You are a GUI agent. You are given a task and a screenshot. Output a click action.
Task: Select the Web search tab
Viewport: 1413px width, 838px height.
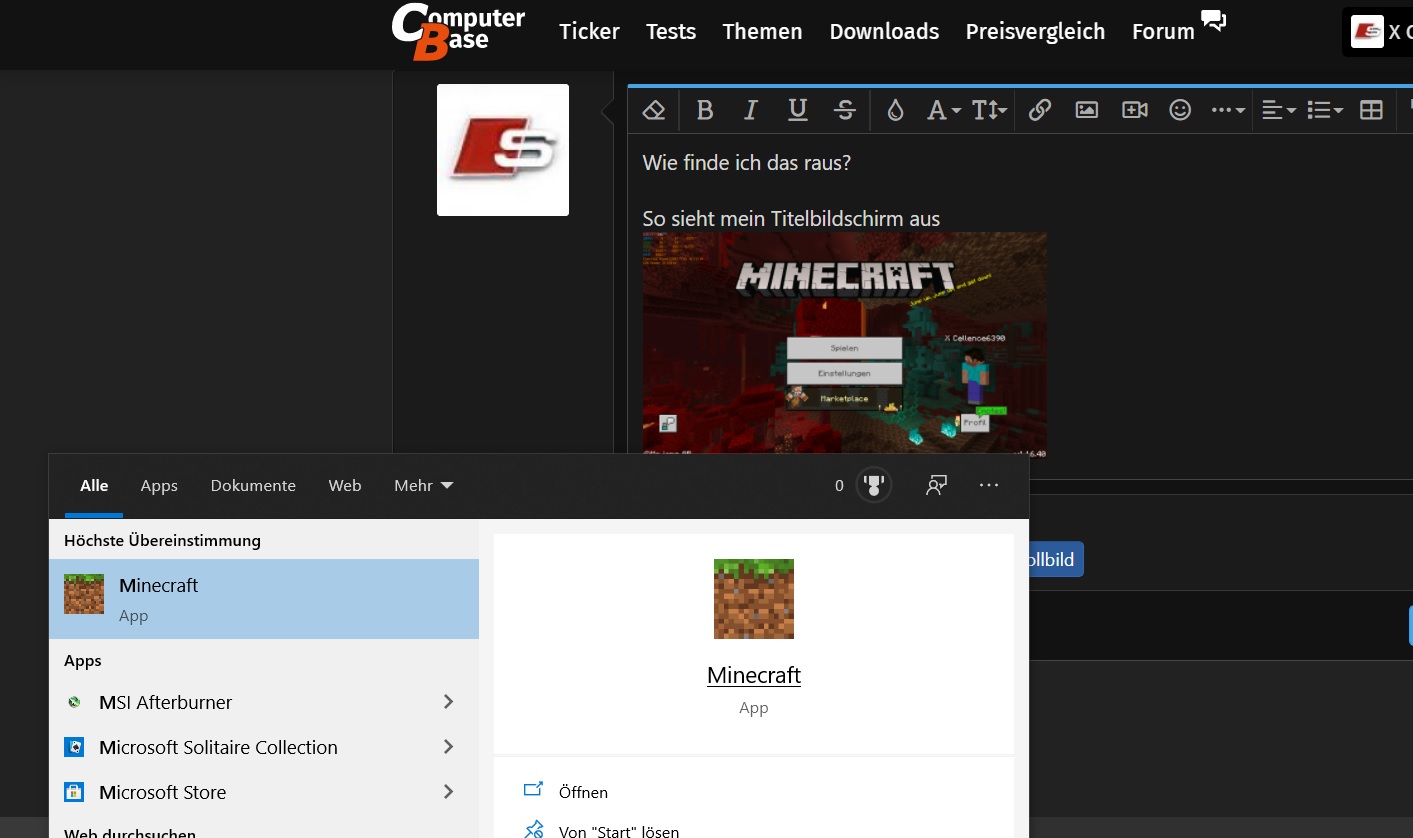coord(345,485)
